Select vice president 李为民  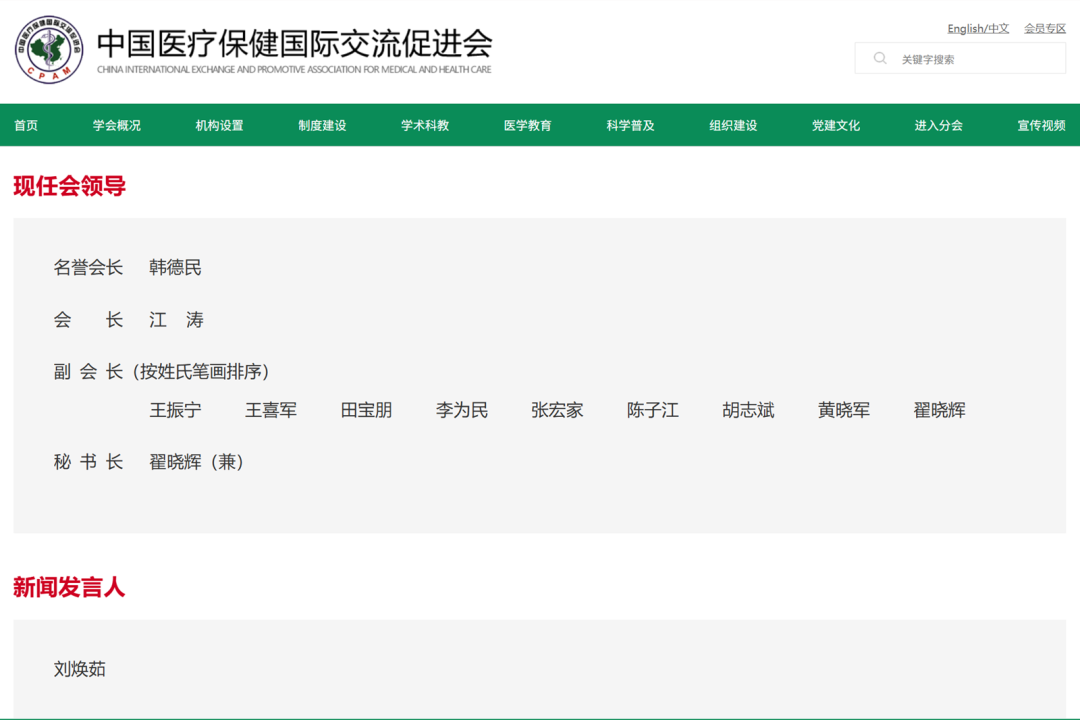point(461,410)
